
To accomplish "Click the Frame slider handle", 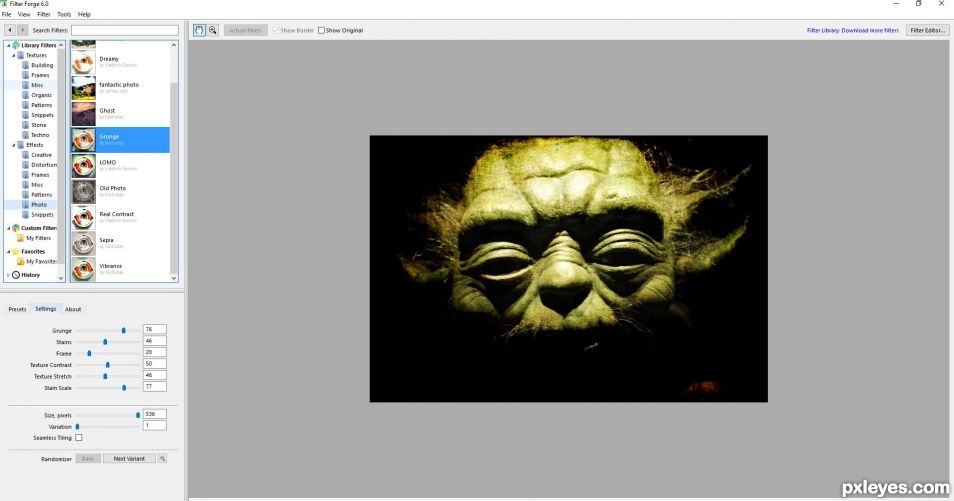I will click(89, 353).
